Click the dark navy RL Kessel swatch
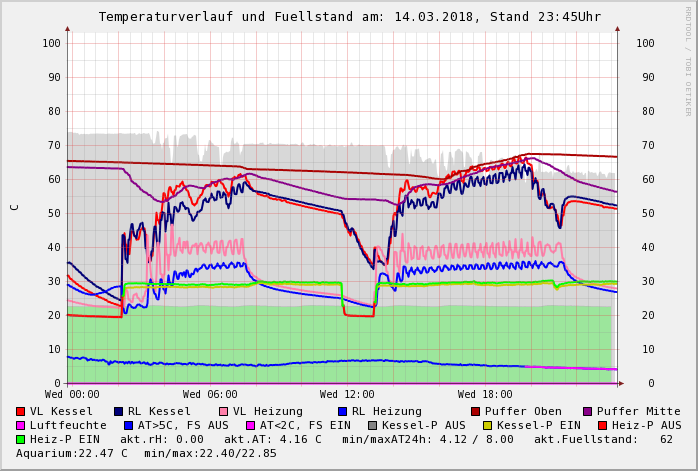Viewport: 698px width, 471px height. [119, 411]
